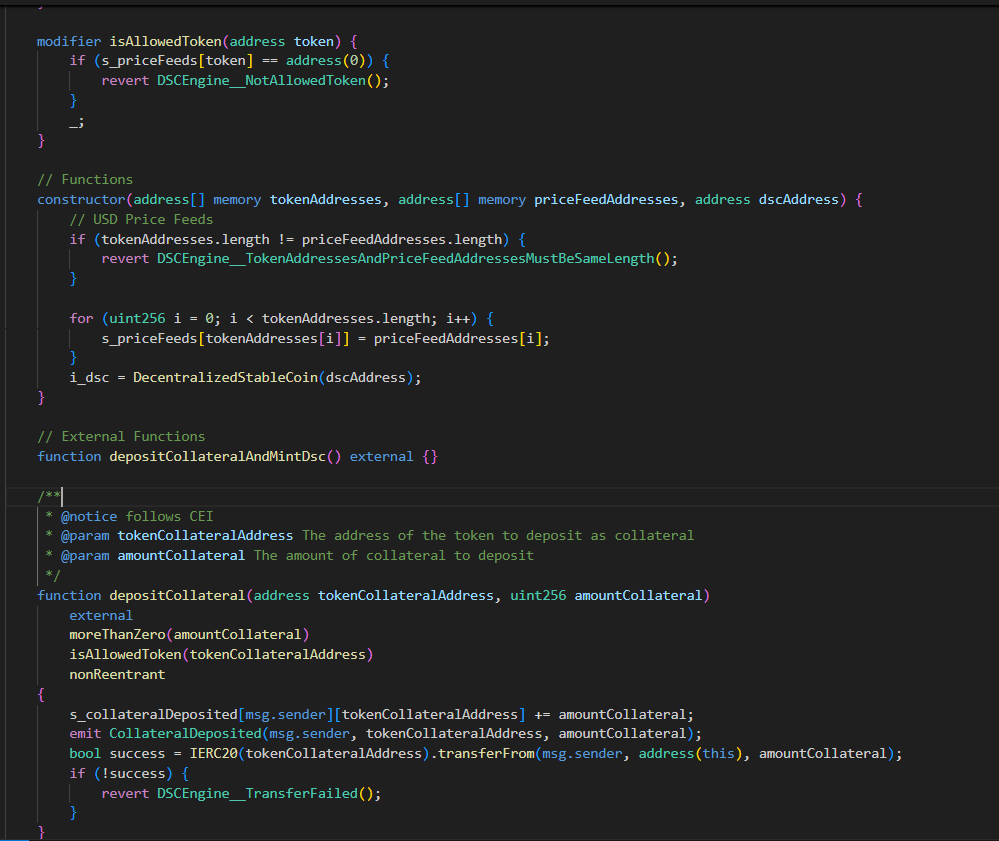The width and height of the screenshot is (999, 841).
Task: Click "uint256" in the depositCollateral signature
Action: (538, 596)
